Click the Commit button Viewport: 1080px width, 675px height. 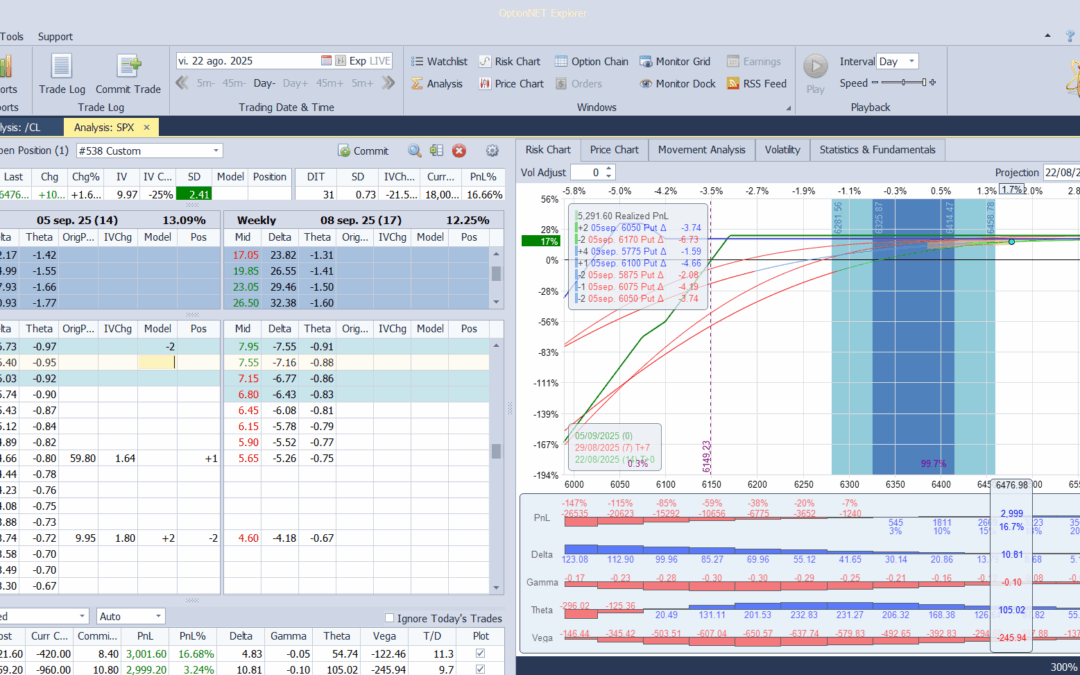pos(363,151)
